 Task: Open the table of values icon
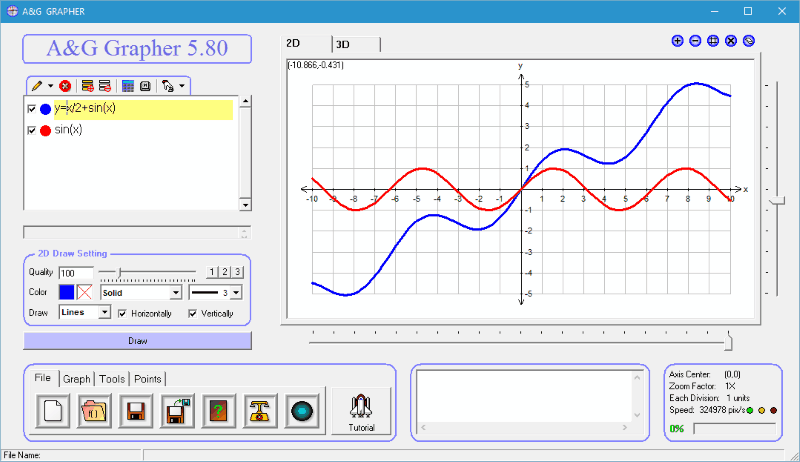tap(128, 86)
